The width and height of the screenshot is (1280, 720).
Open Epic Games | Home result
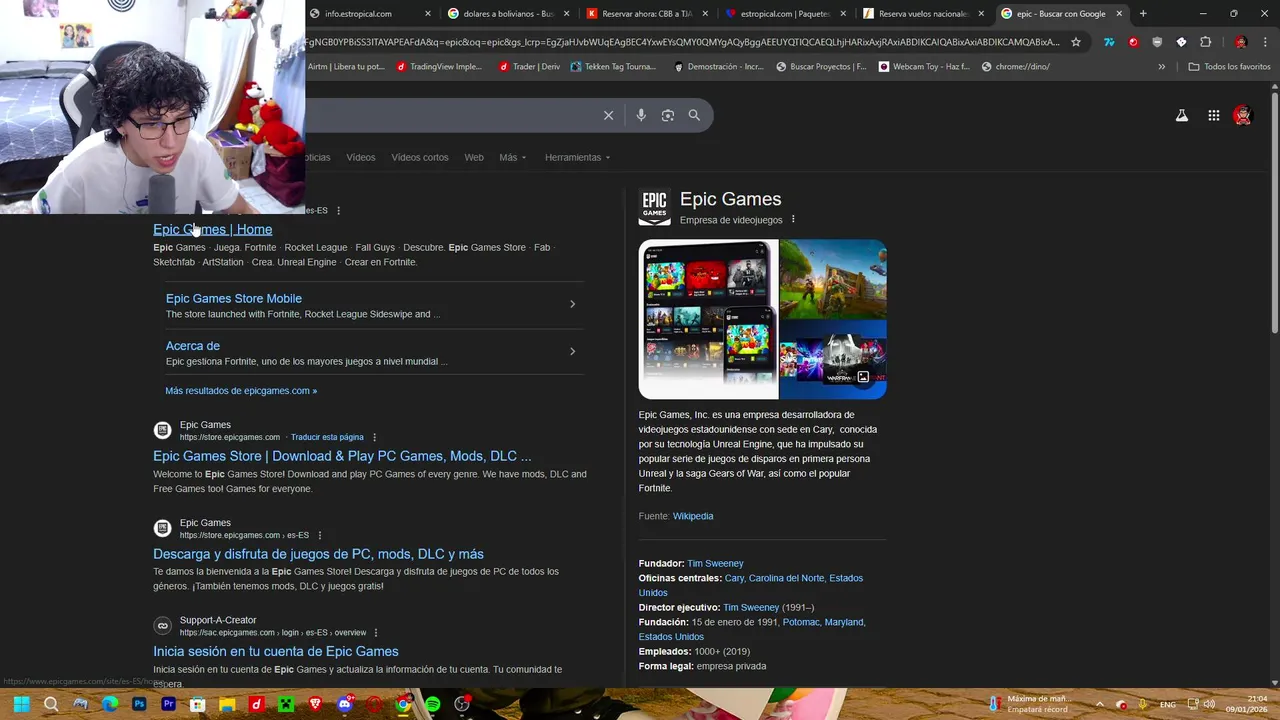click(x=212, y=229)
